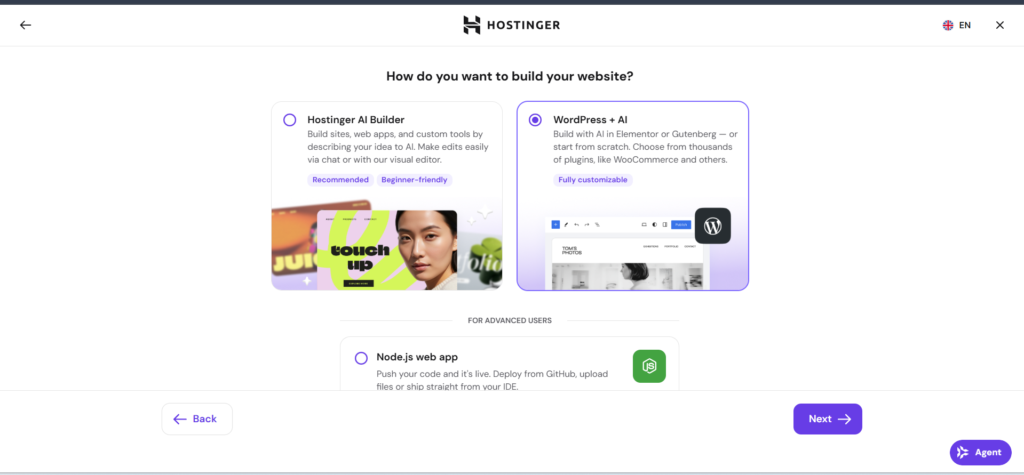The width and height of the screenshot is (1024, 475).
Task: Click the Hostinger logo in the header
Action: coord(511,25)
